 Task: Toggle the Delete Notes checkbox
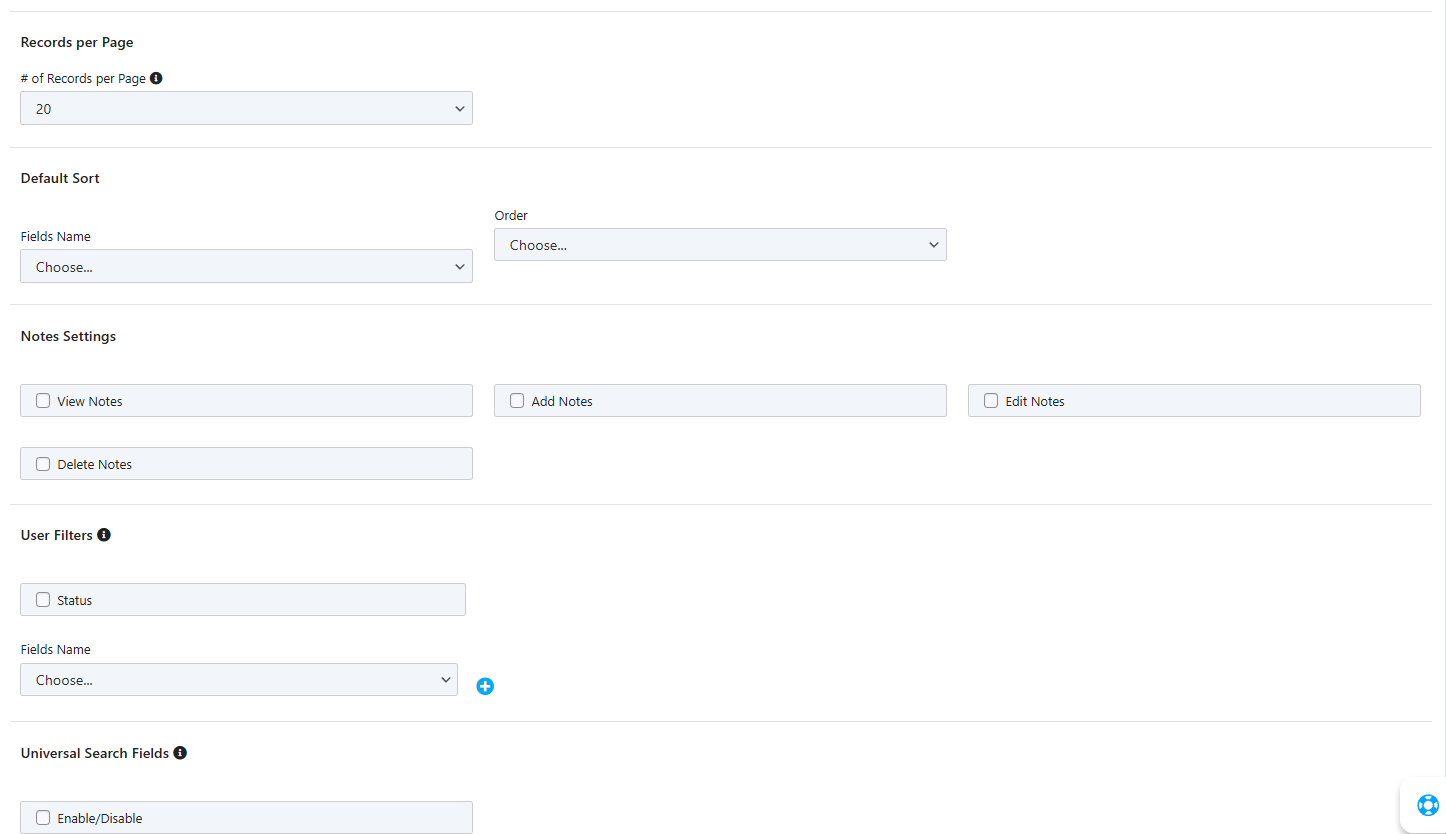43,464
